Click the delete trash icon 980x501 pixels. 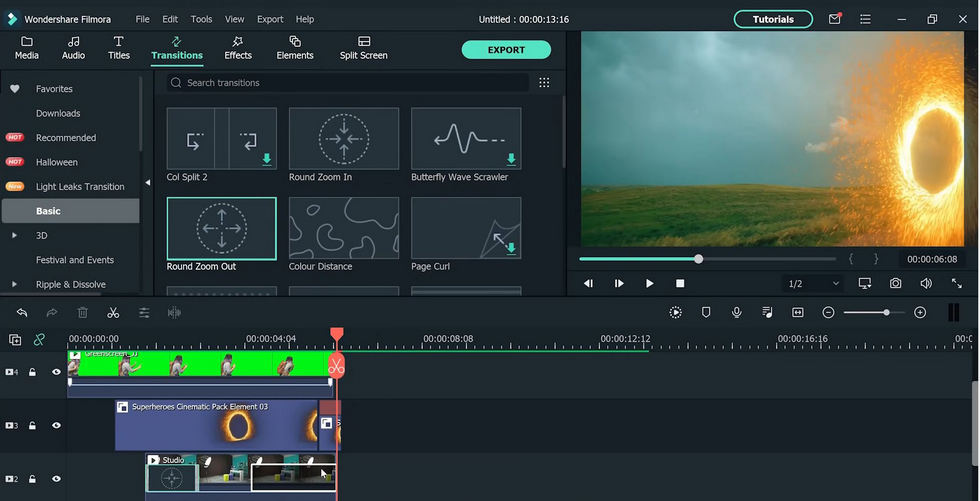[83, 313]
